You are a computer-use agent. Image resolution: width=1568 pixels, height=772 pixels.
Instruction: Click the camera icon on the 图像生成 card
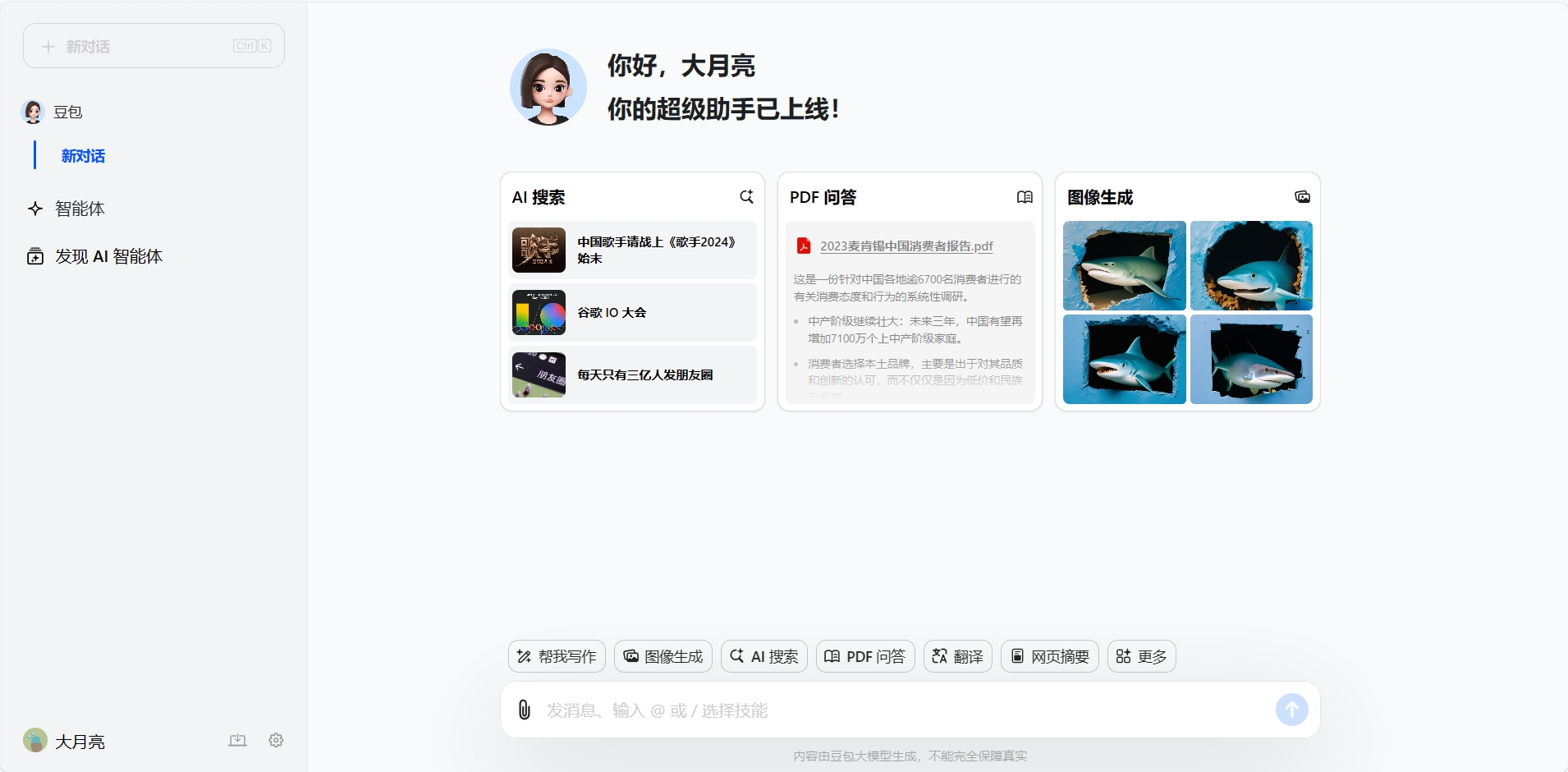[x=1302, y=197]
